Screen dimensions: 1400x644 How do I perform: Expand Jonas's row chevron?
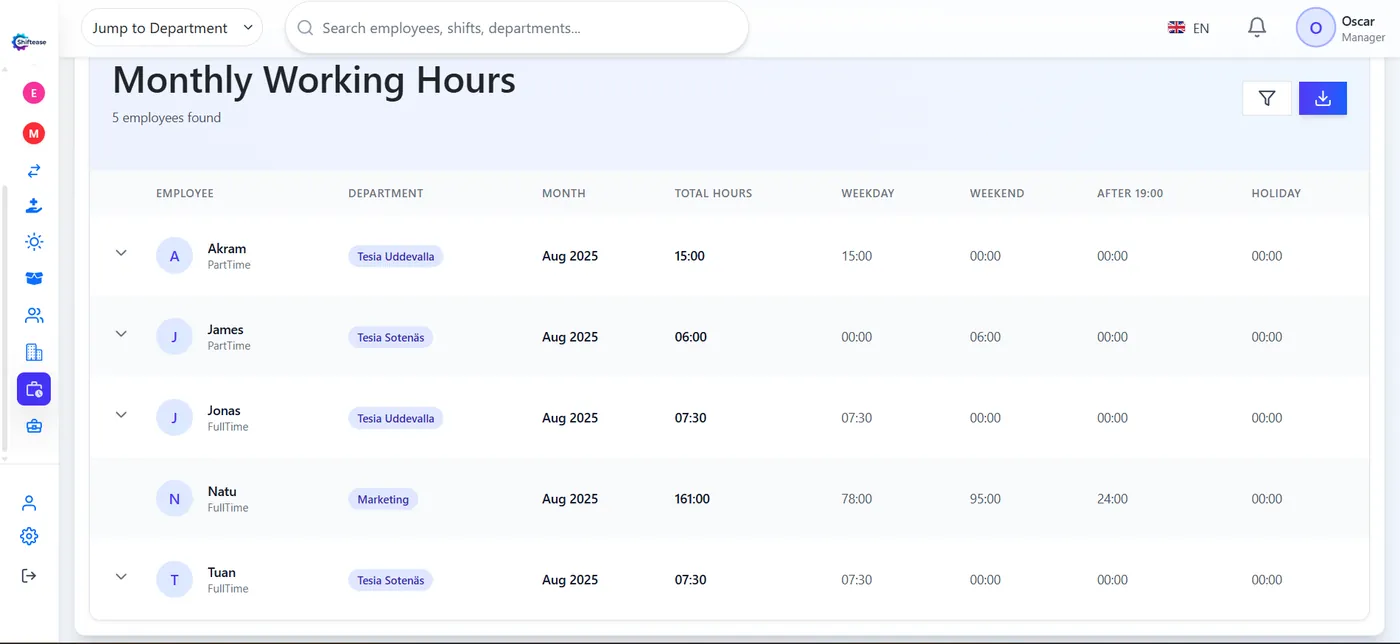point(121,415)
